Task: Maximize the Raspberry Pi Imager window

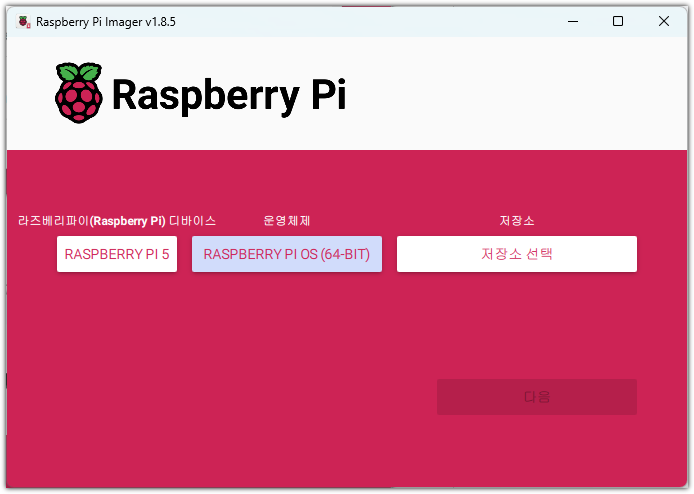Action: coord(618,21)
